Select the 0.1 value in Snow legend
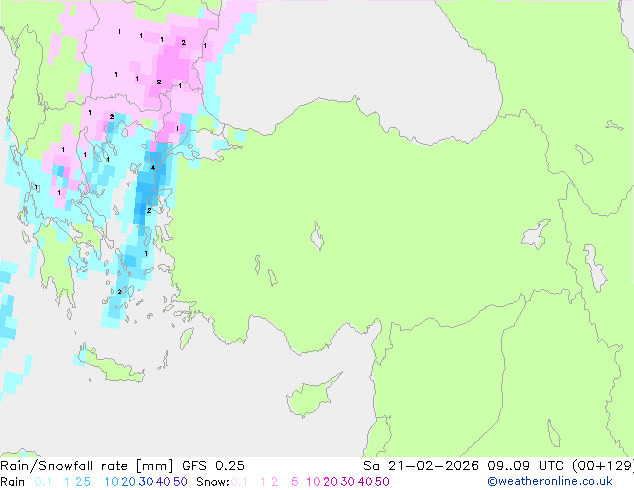The width and height of the screenshot is (634, 490). (x=239, y=482)
